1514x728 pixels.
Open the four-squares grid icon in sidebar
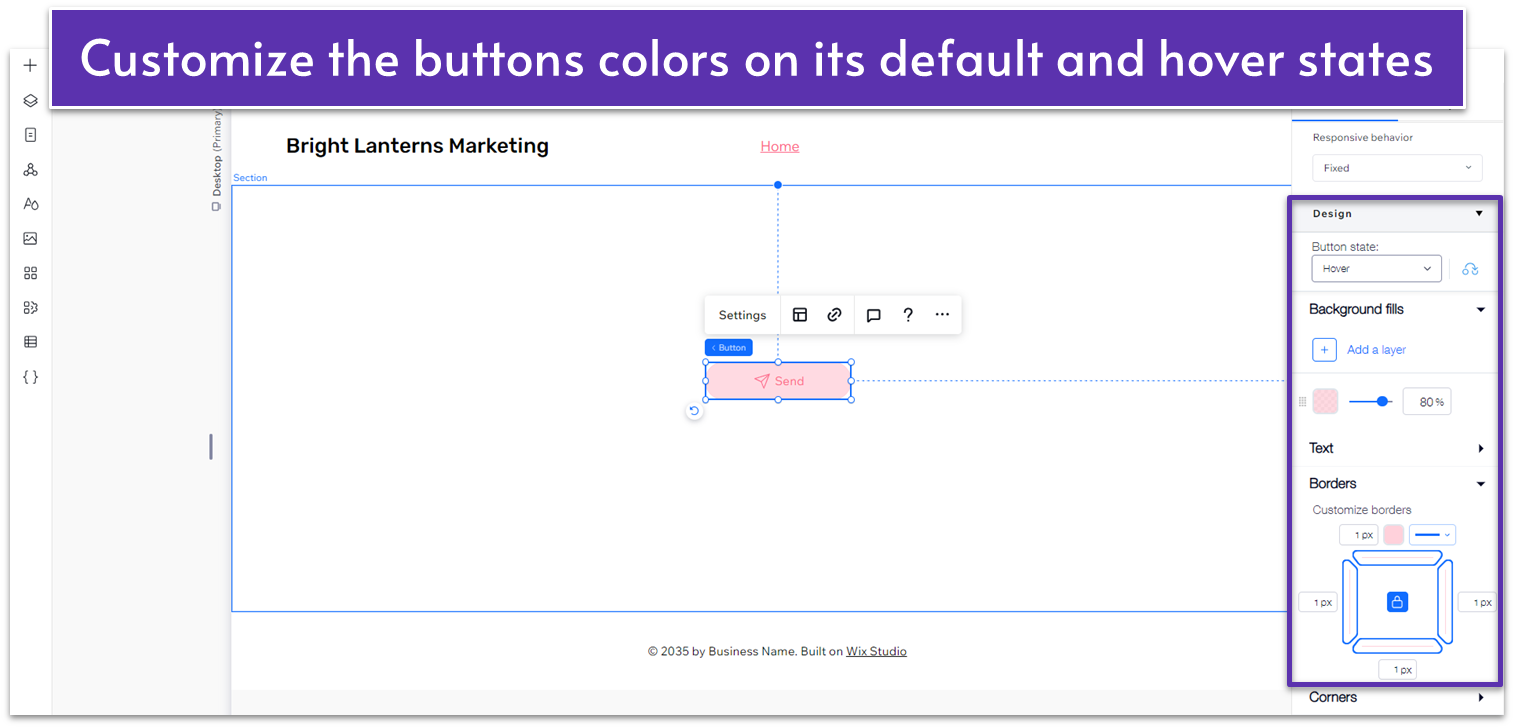(x=30, y=273)
